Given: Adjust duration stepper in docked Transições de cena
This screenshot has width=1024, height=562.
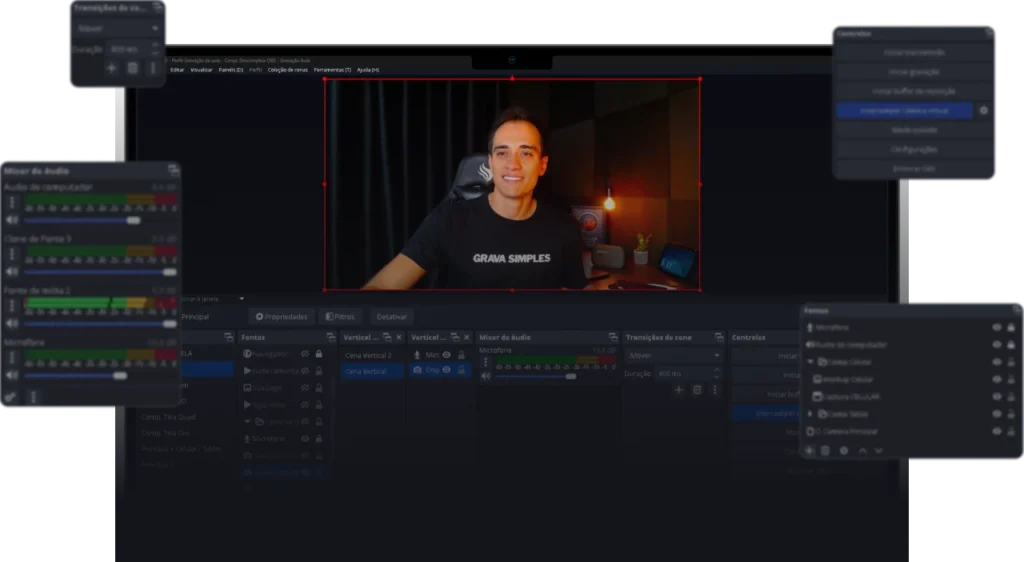Looking at the screenshot, I should [x=716, y=373].
